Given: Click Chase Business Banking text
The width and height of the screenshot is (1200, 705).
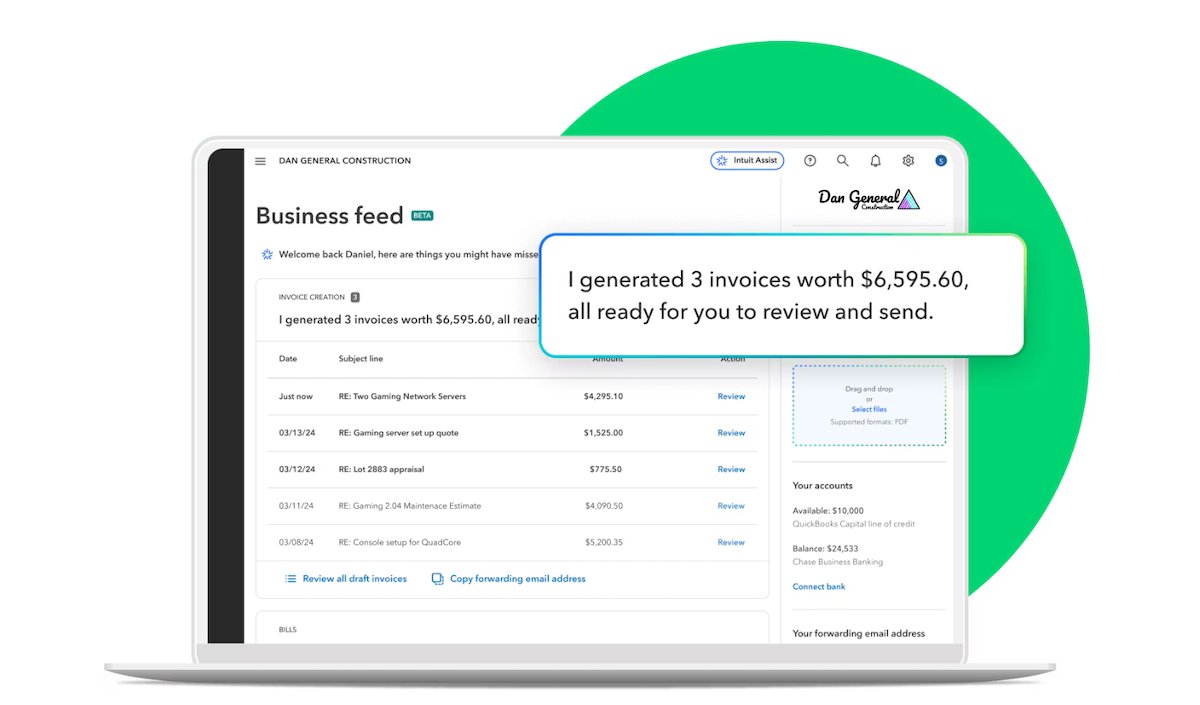Looking at the screenshot, I should [x=838, y=562].
